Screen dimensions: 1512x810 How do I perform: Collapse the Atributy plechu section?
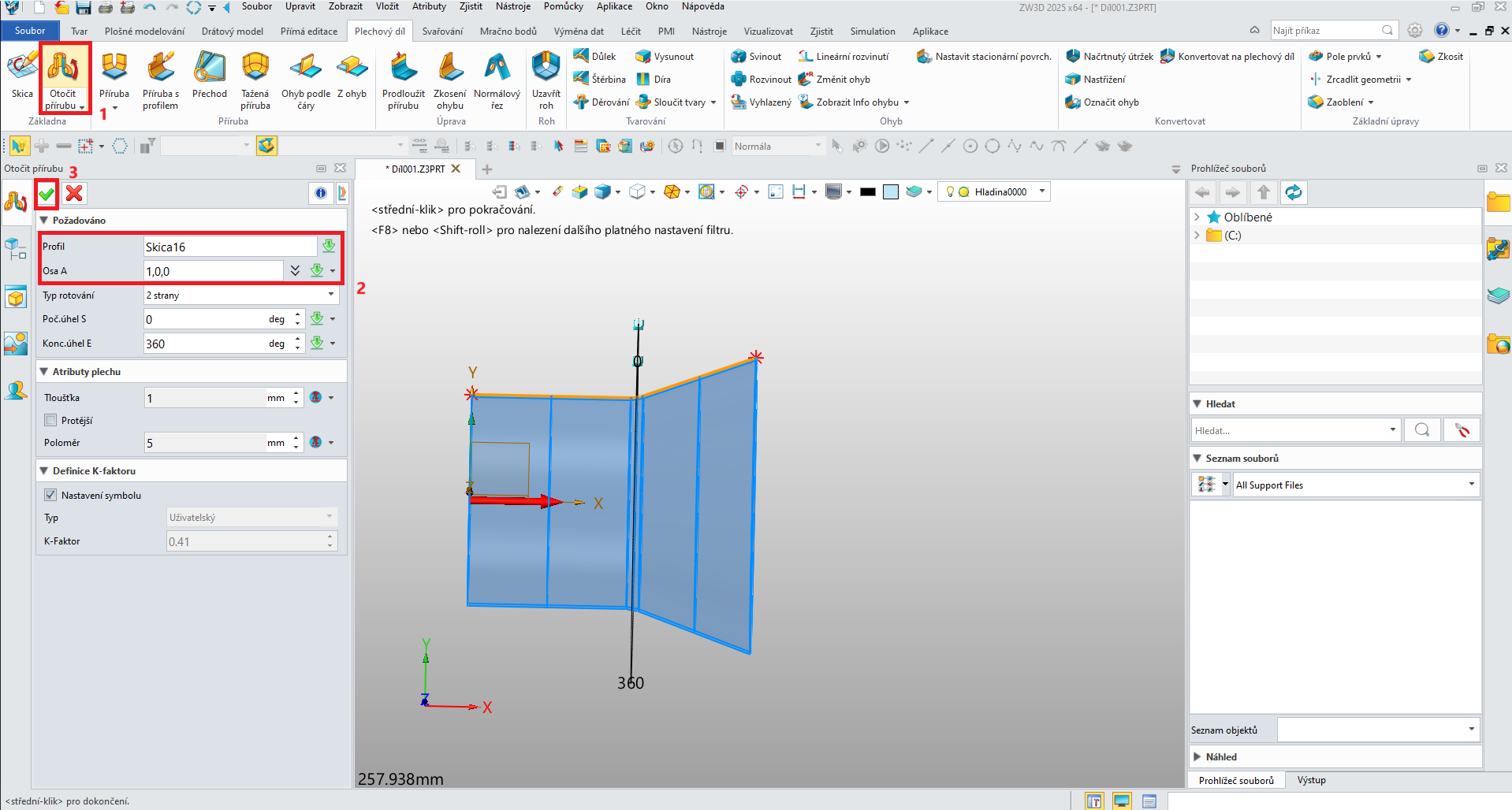tap(44, 372)
